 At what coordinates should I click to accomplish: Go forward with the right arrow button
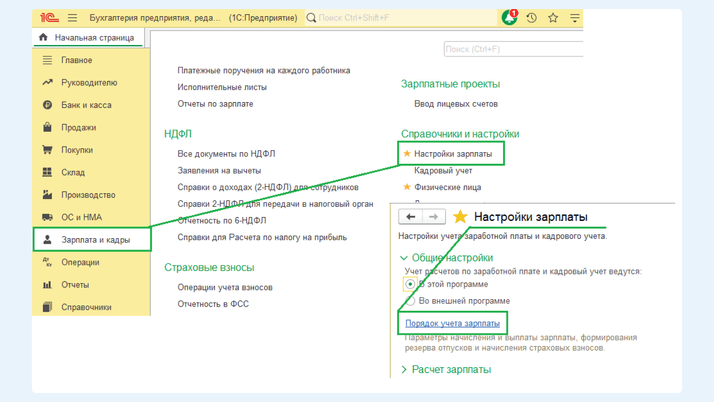point(434,217)
